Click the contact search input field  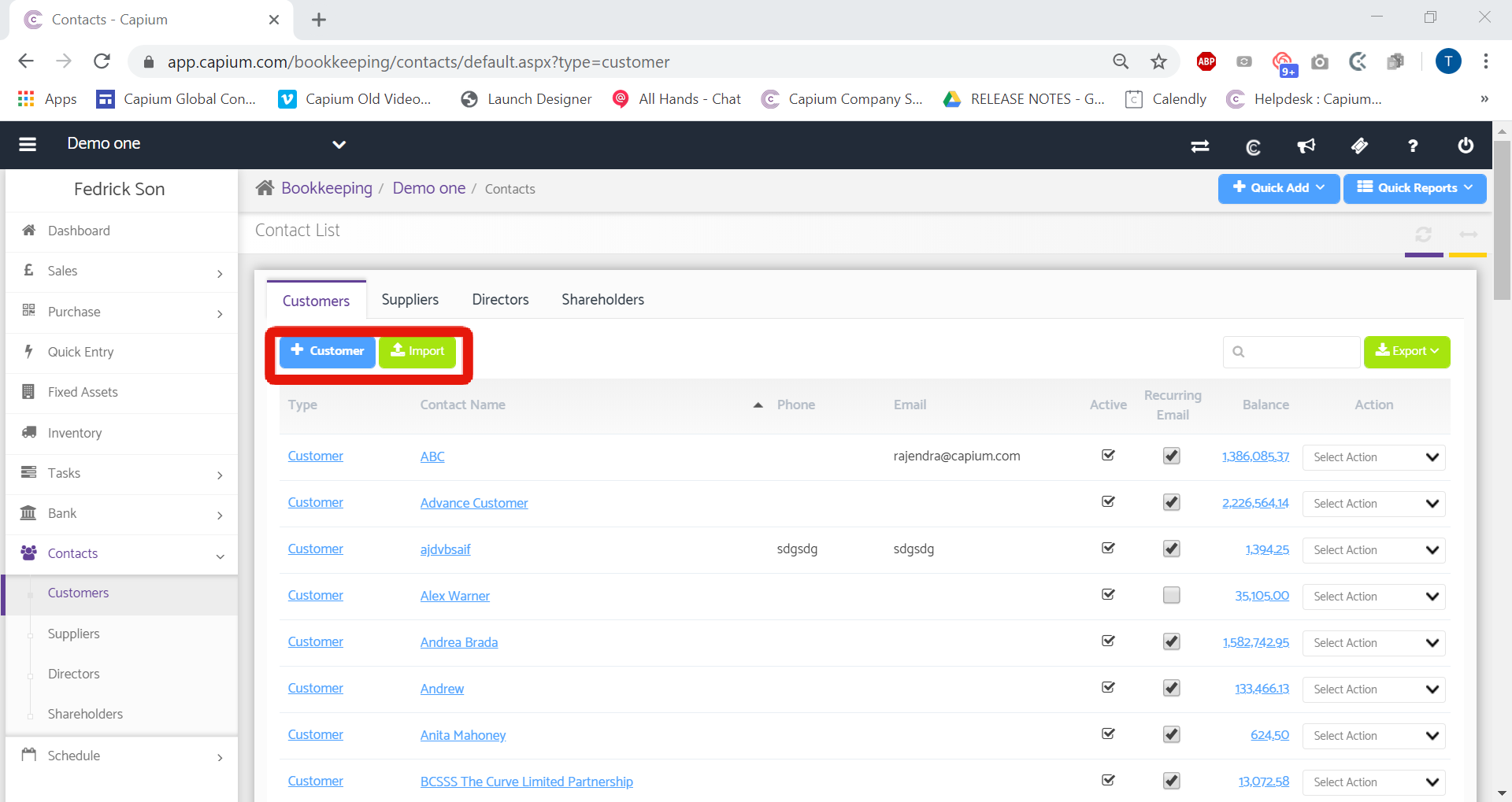point(1291,352)
